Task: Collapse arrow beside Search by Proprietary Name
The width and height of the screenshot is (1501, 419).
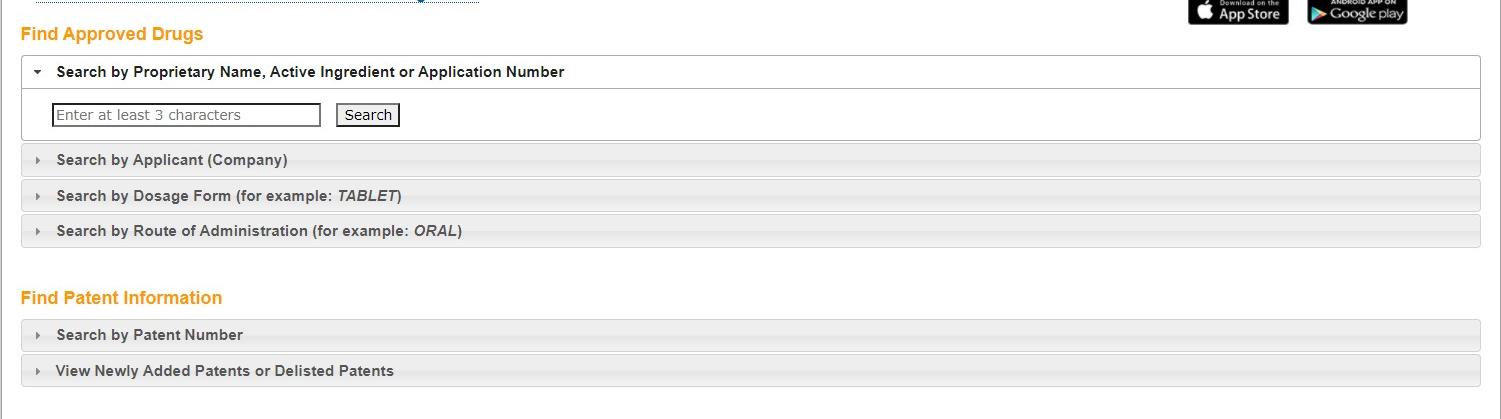Action: pos(37,72)
